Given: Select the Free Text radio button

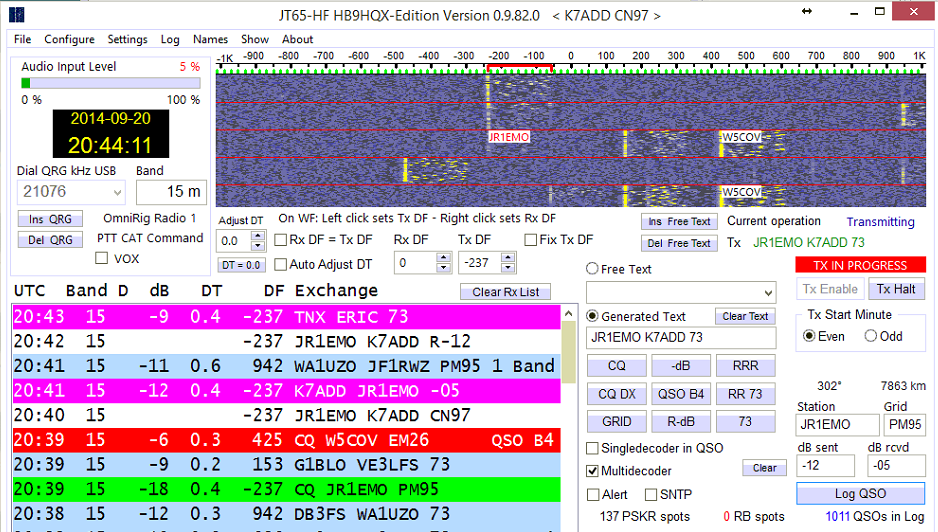Looking at the screenshot, I should (593, 269).
